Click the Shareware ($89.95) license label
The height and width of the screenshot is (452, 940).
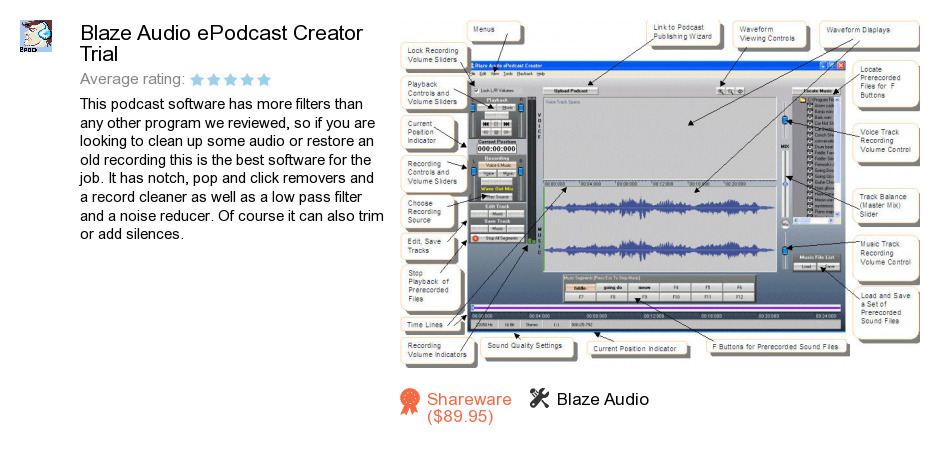[x=469, y=408]
